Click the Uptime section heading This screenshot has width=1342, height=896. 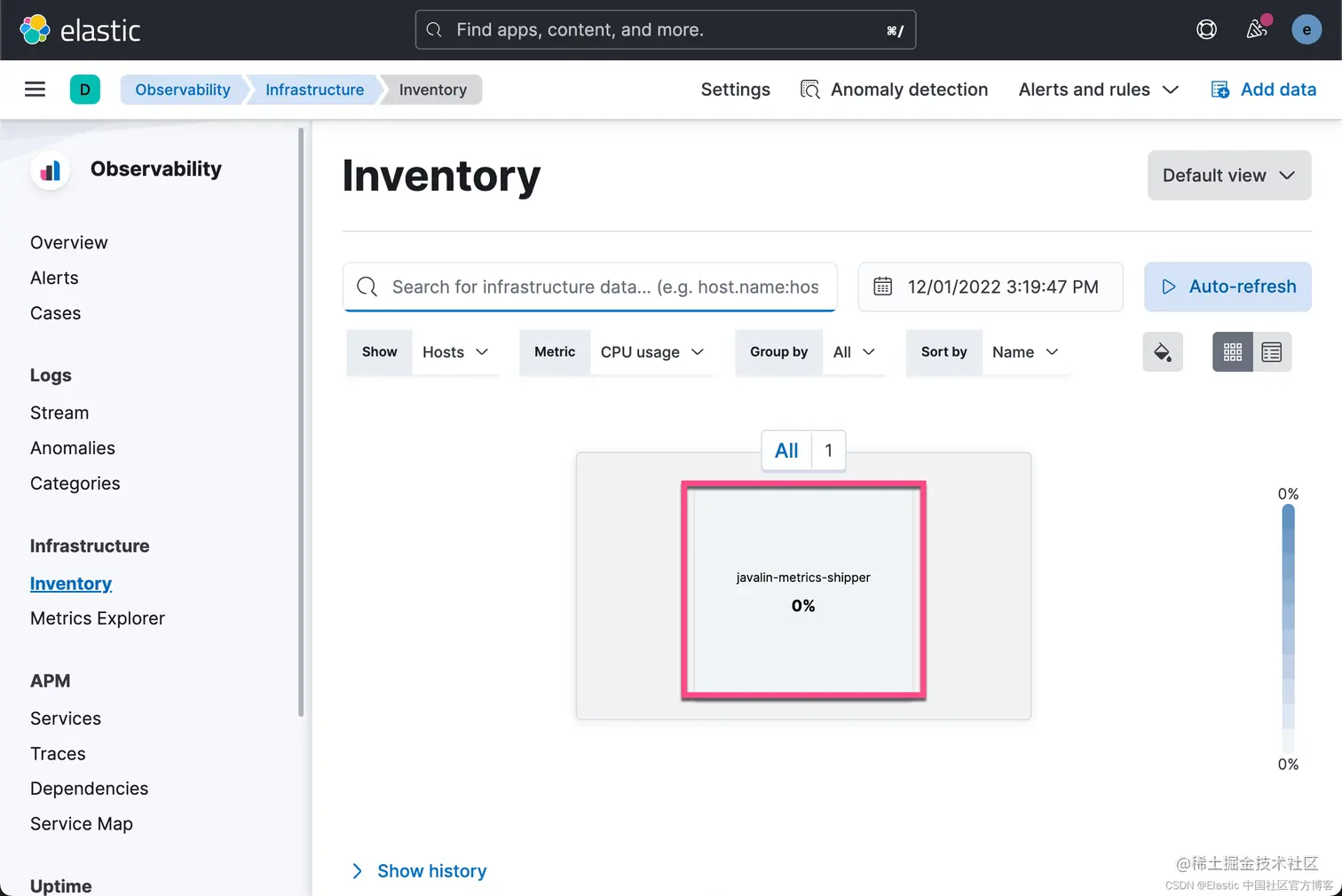click(61, 885)
